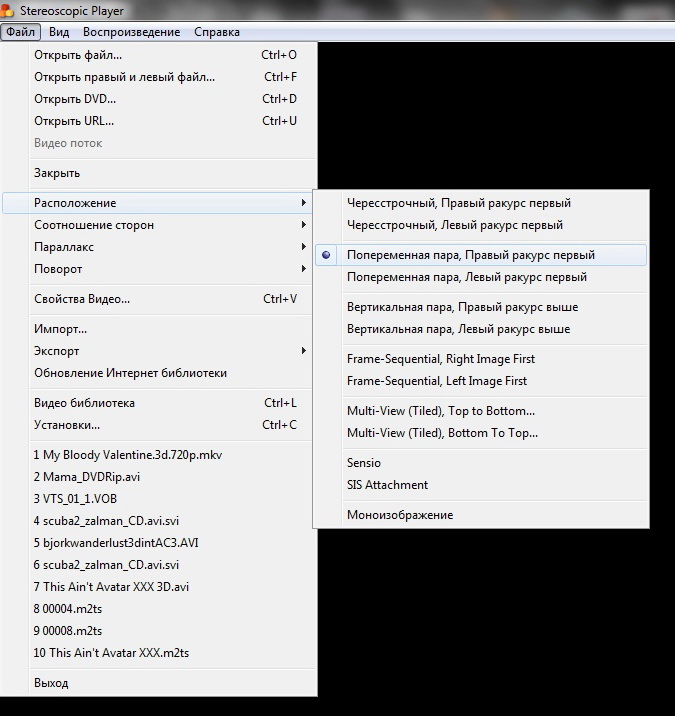Expand the Параллакс submenu
The height and width of the screenshot is (716, 675).
coord(159,247)
